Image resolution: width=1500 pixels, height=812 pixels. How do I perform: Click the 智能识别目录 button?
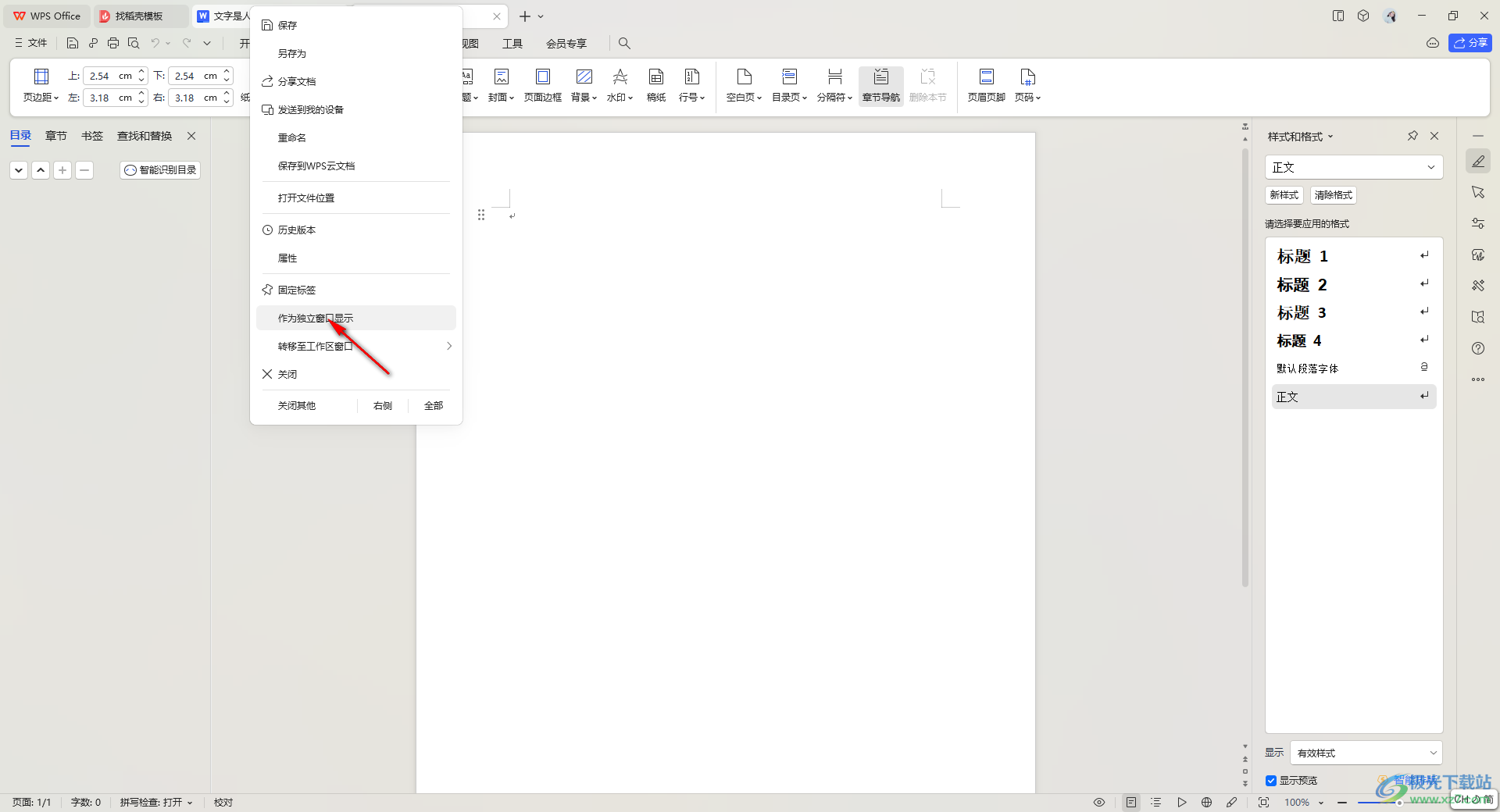tap(160, 169)
